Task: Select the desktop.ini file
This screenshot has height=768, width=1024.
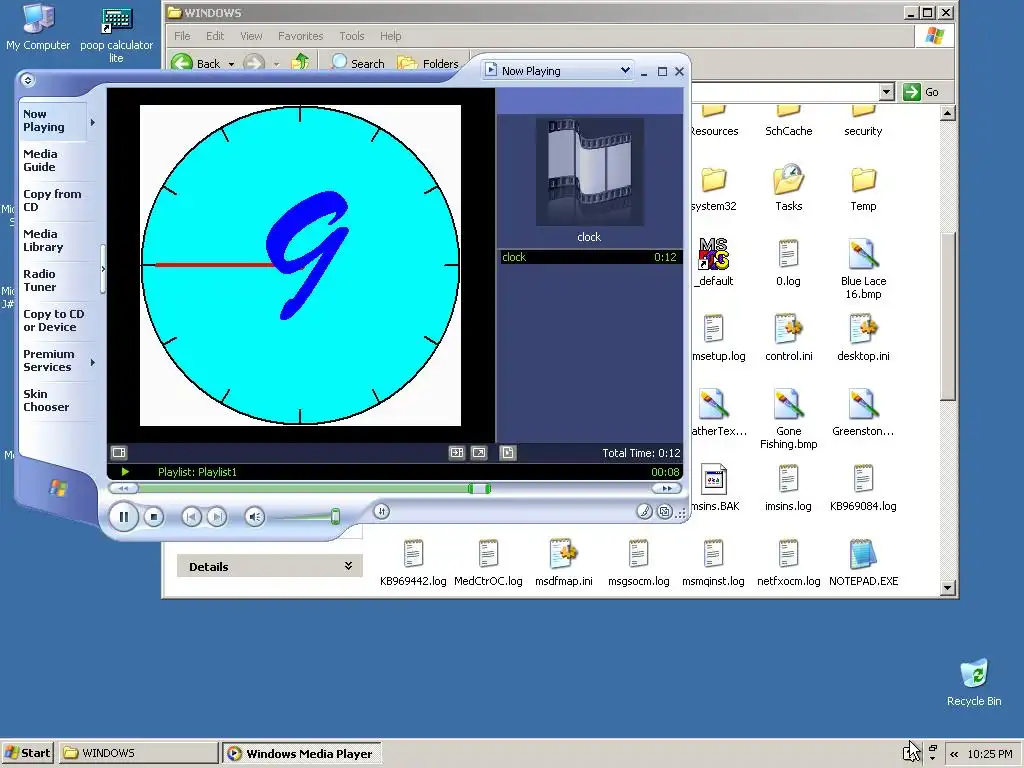Action: [x=863, y=338]
